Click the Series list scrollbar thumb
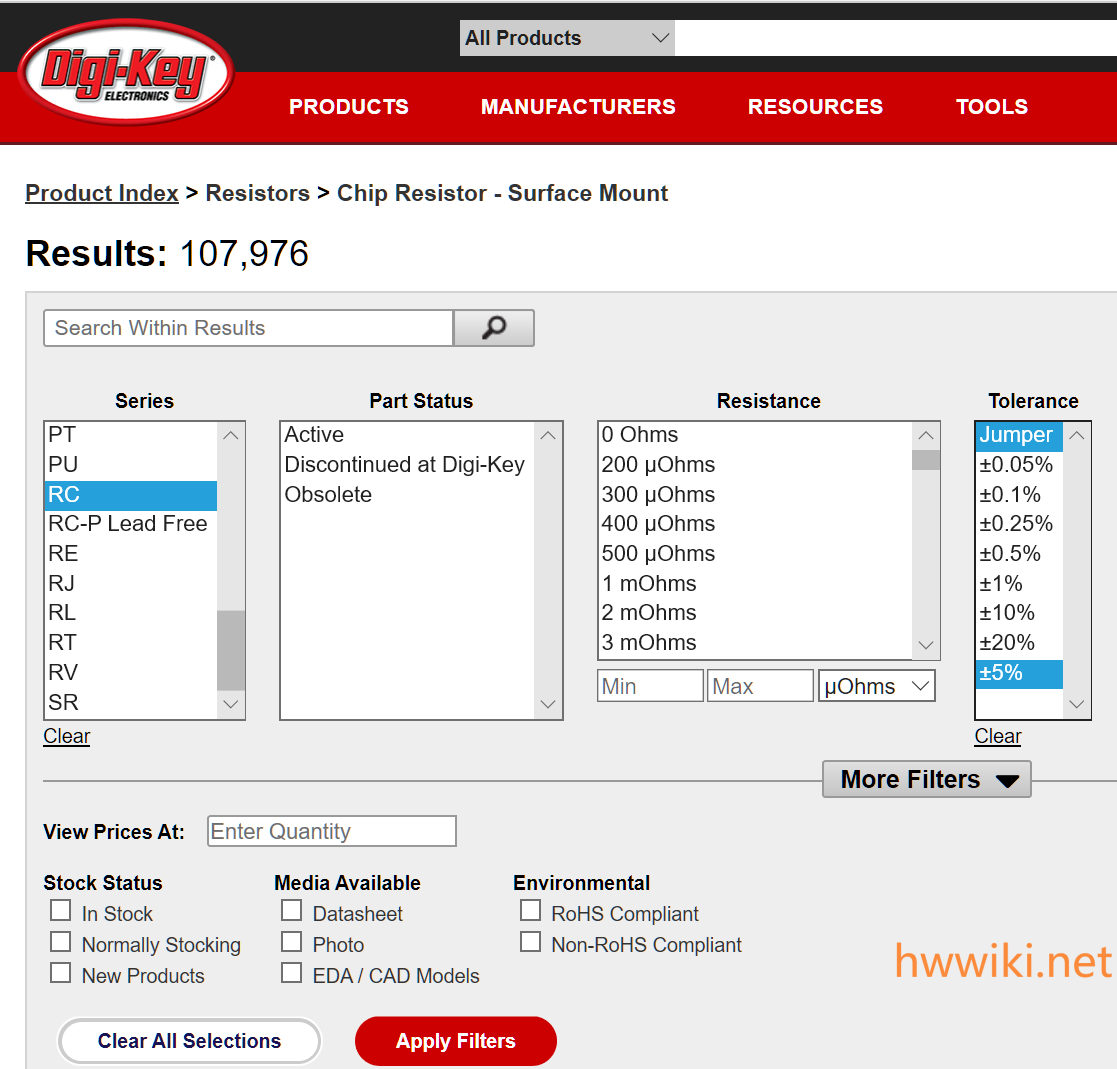1117x1069 pixels. [231, 650]
